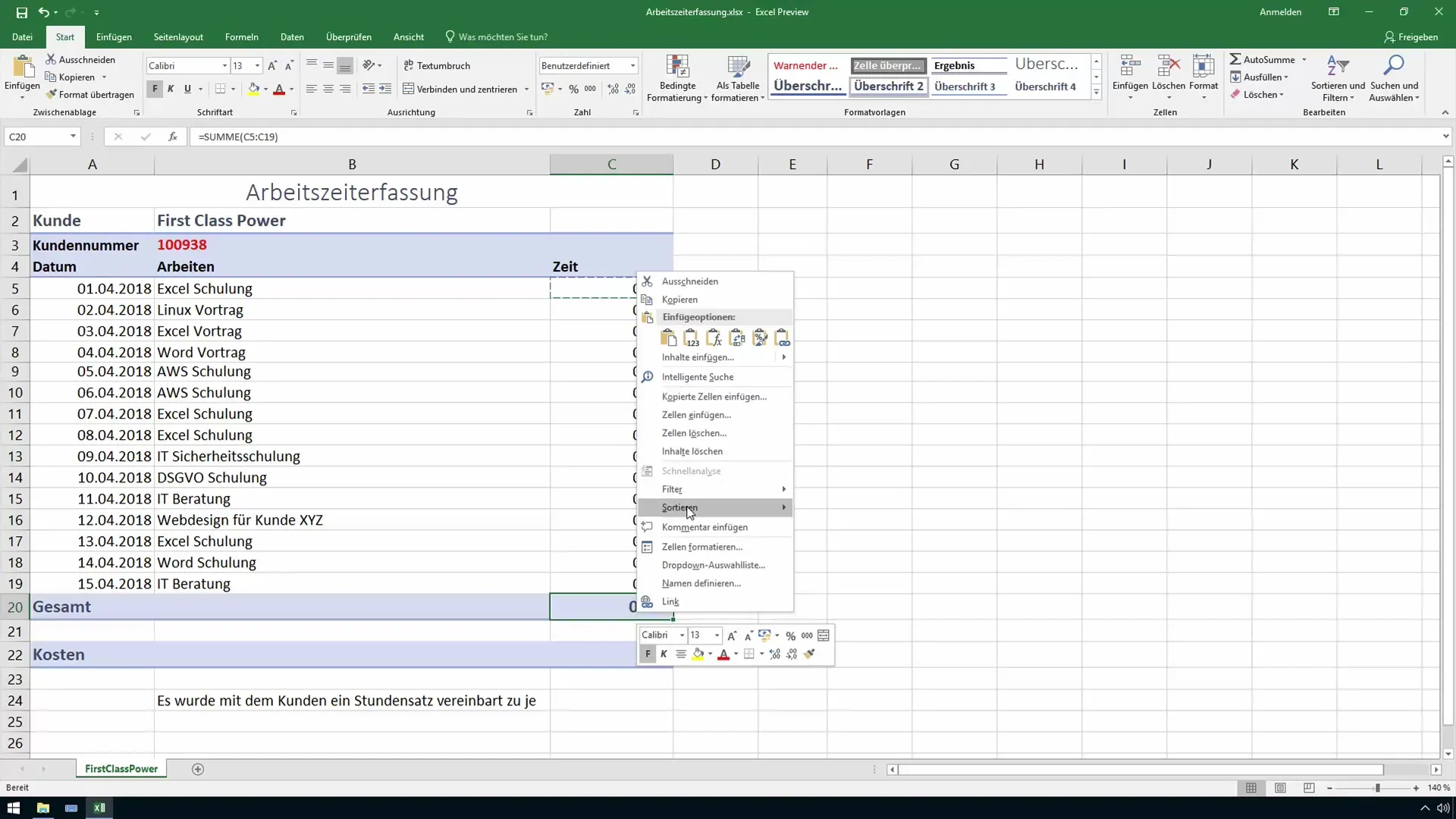Click the decrease font size icon in the ribbon
This screenshot has width=1456, height=819.
tap(289, 66)
